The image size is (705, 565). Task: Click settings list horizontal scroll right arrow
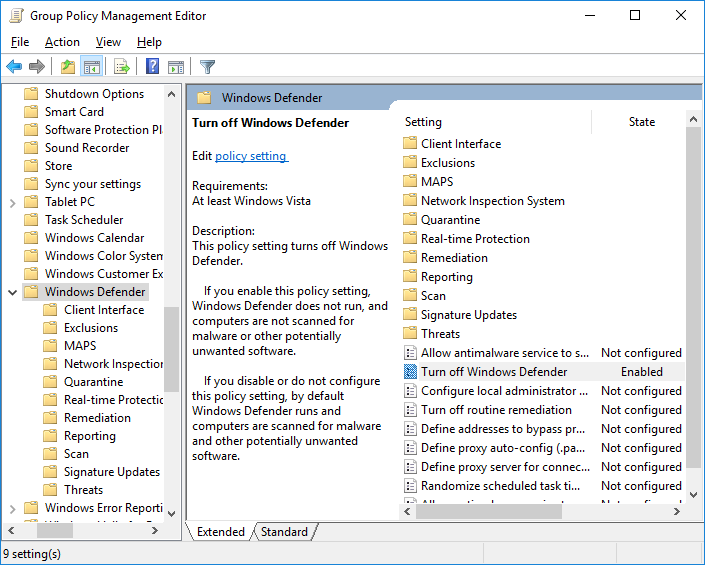[677, 512]
